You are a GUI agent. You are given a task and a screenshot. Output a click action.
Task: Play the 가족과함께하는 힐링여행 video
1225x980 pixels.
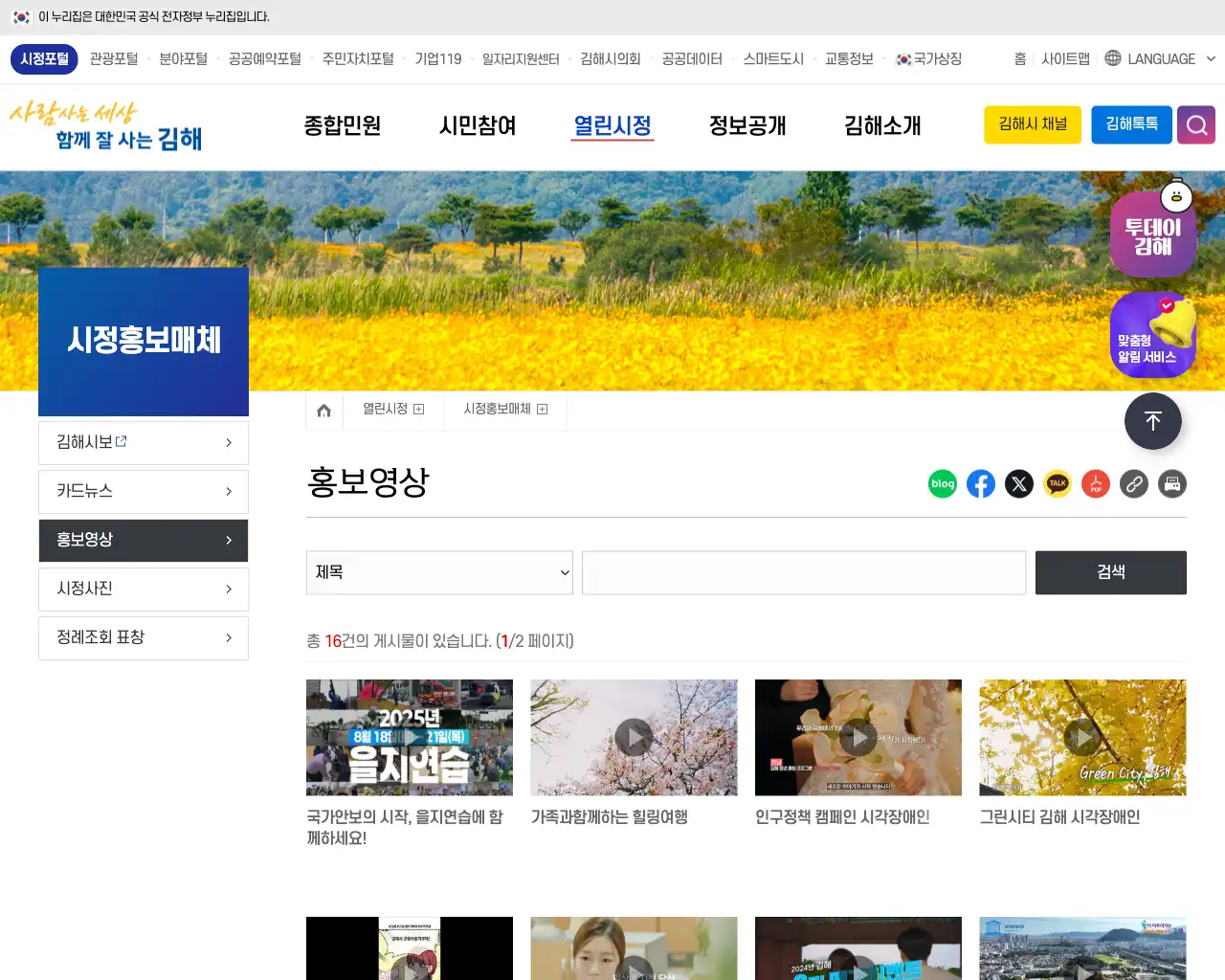634,738
